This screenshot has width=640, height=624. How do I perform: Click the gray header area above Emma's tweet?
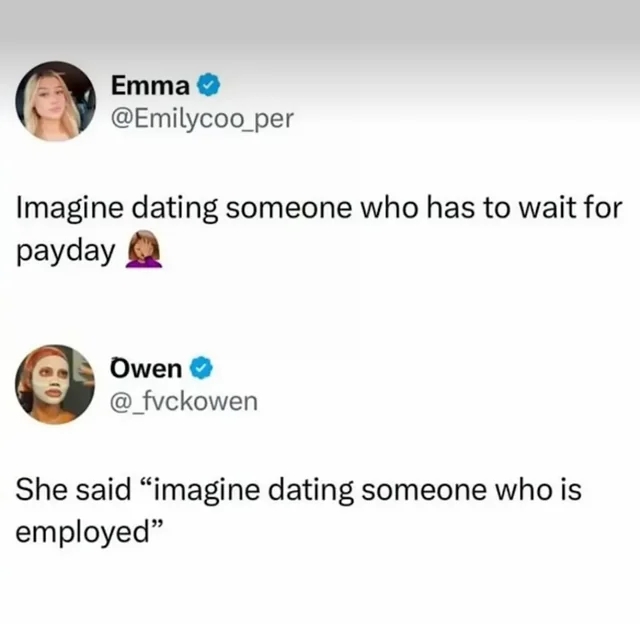[320, 24]
